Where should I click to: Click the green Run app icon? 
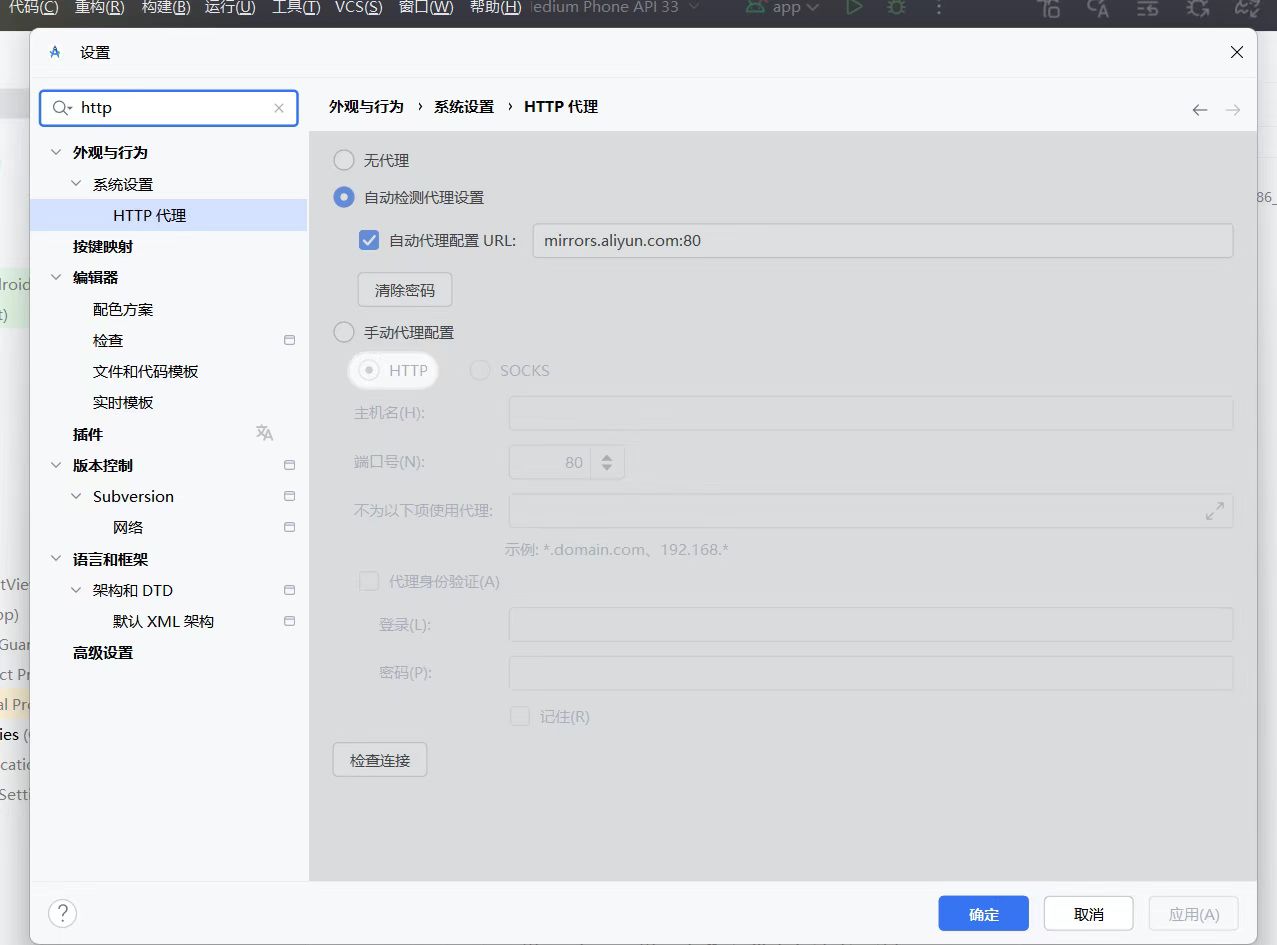click(853, 8)
